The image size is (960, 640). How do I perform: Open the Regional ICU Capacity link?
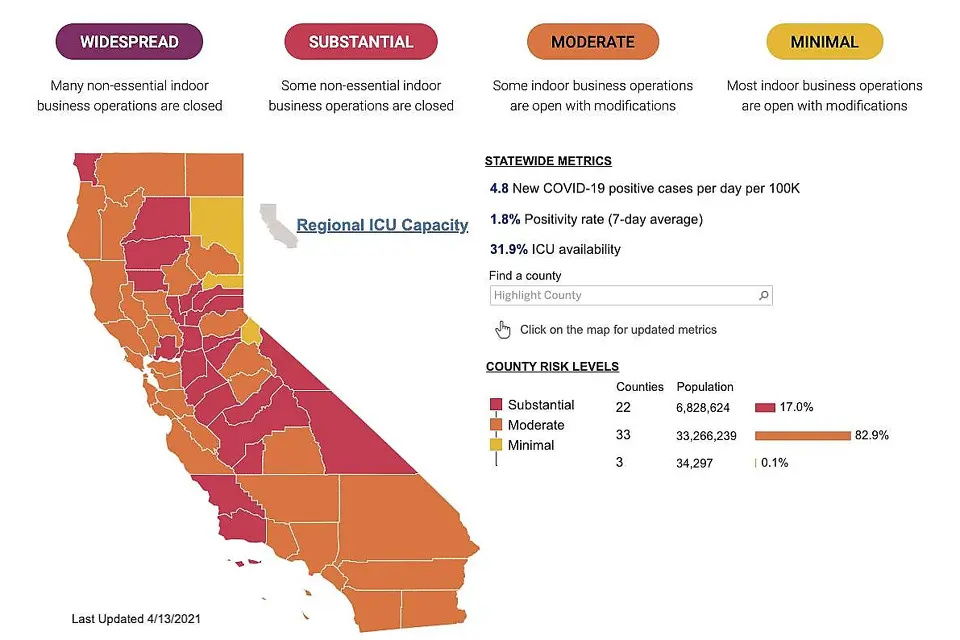point(382,225)
